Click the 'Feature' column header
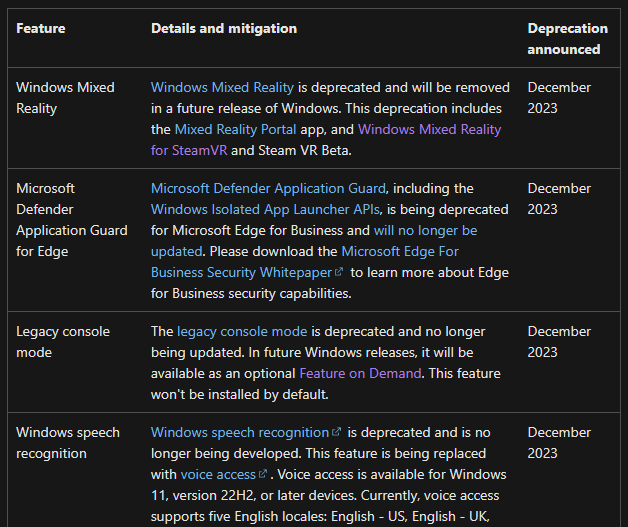 coord(41,28)
